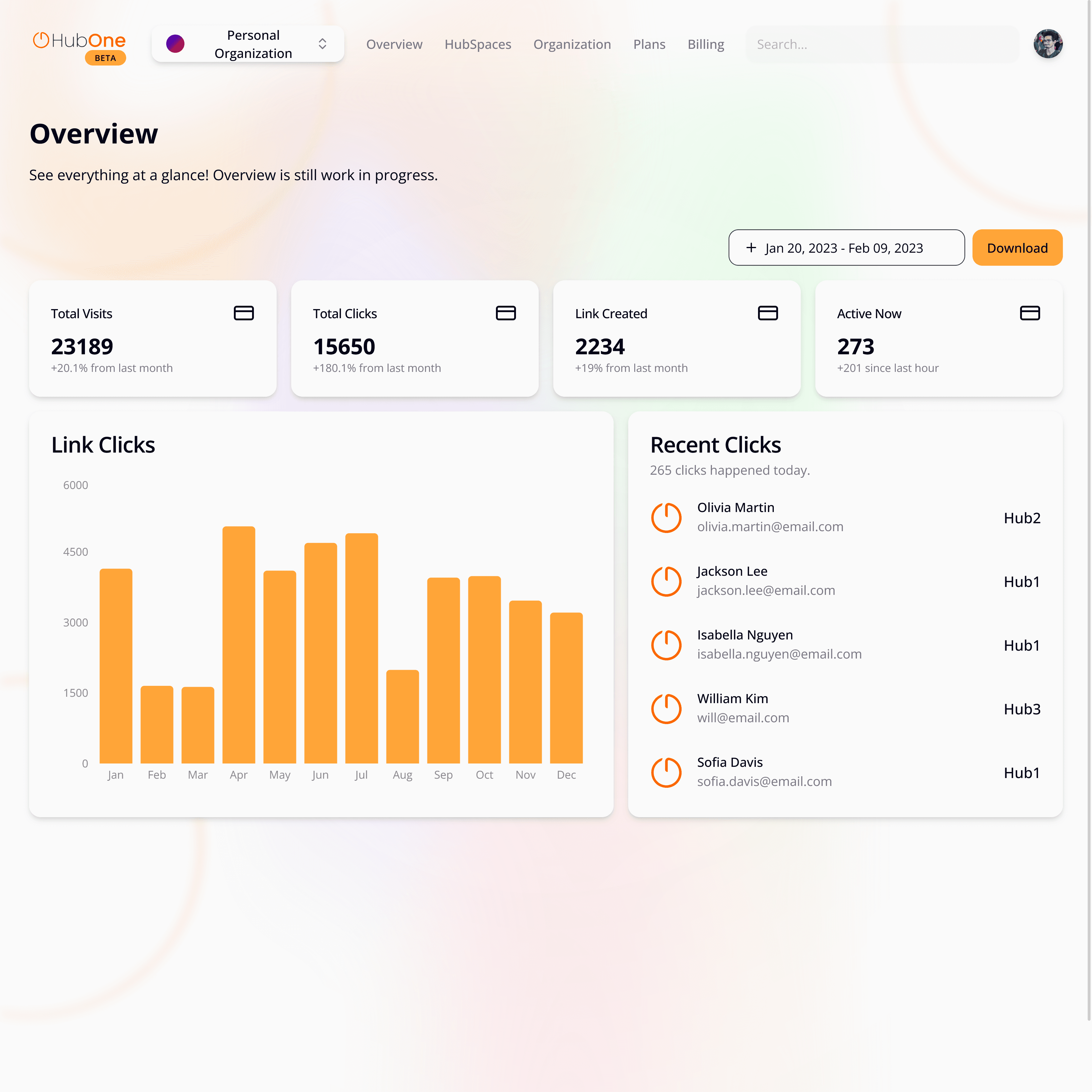The height and width of the screenshot is (1092, 1092).
Task: Click the power icon beside William Kim
Action: pos(666,708)
